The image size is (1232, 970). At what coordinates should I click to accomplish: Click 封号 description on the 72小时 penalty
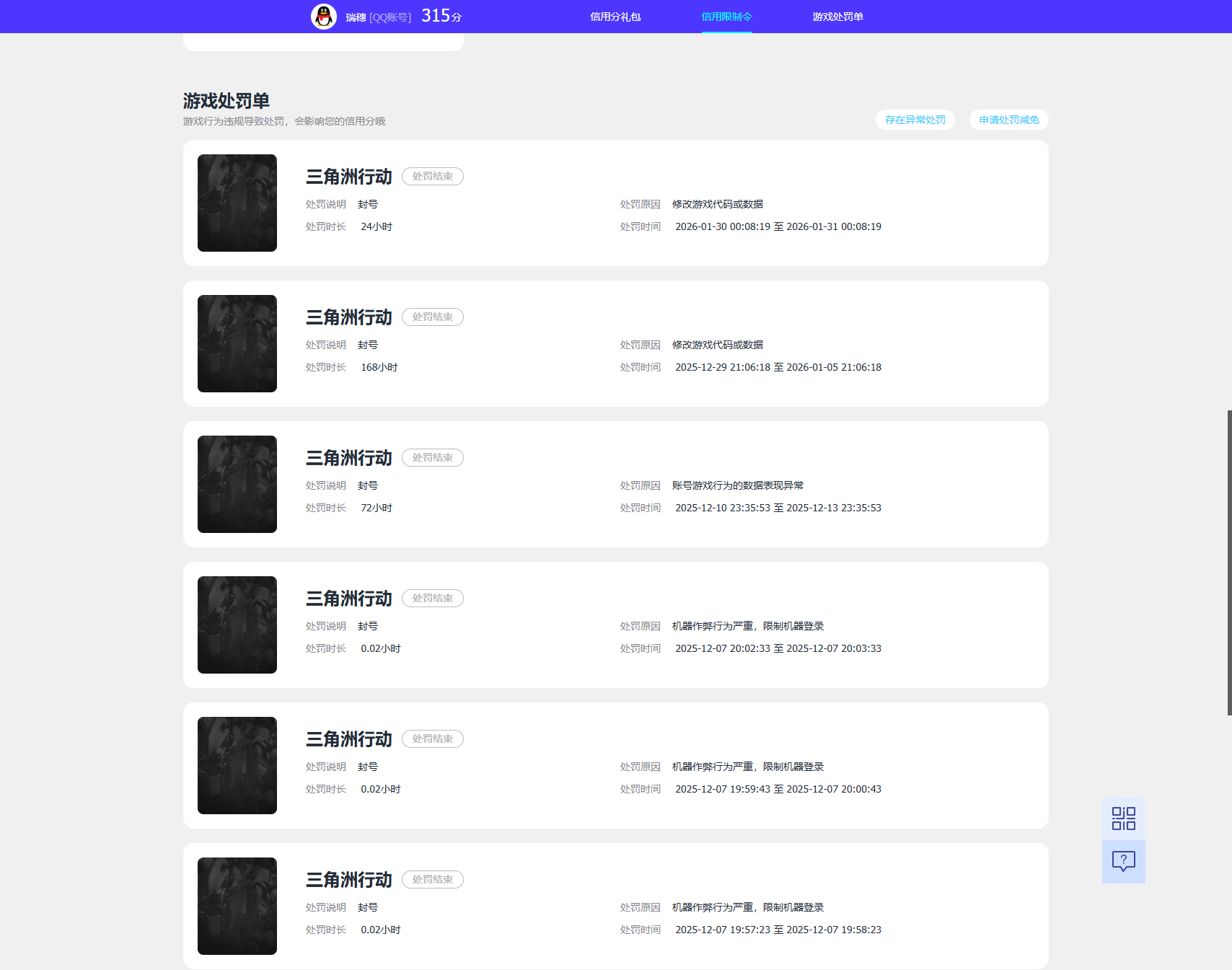coord(368,485)
